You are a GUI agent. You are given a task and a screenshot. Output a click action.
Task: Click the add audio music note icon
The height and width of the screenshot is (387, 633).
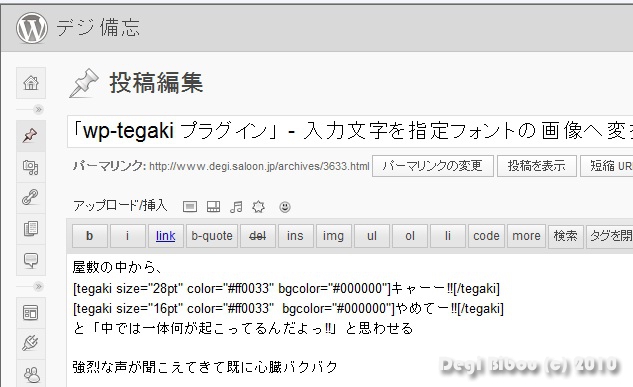(236, 207)
